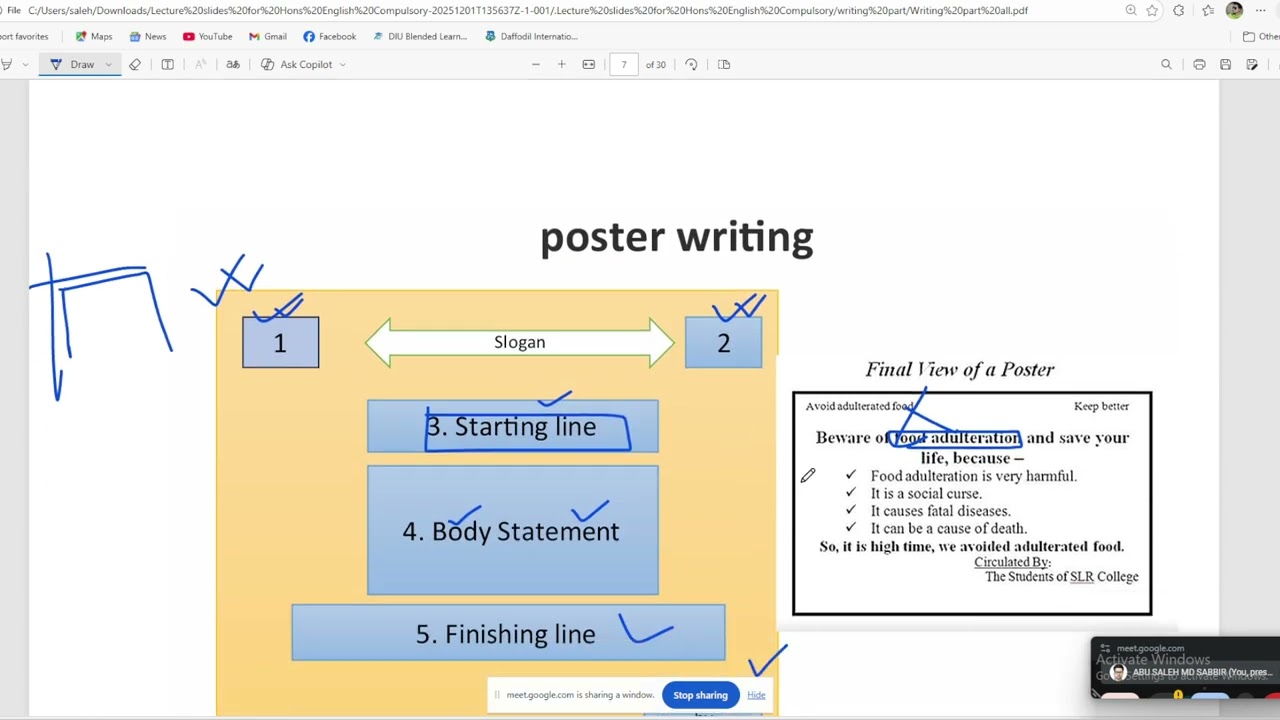Open the YouTube bookmark
This screenshot has width=1280, height=720.
point(207,36)
